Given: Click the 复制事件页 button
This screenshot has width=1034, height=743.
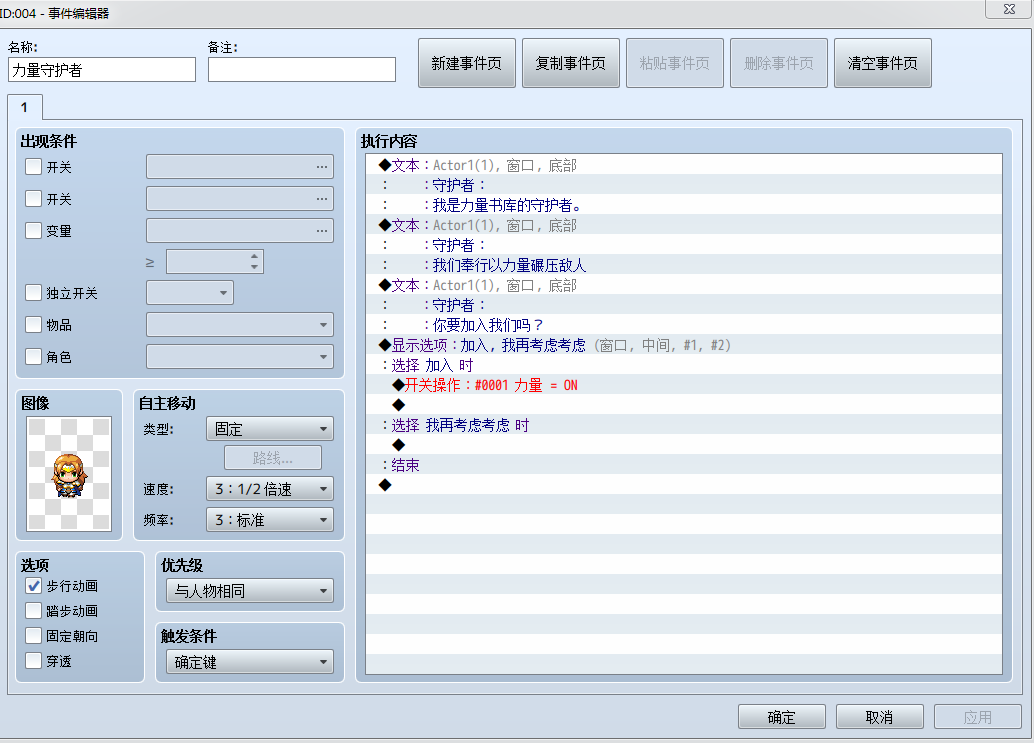Looking at the screenshot, I should [x=571, y=63].
